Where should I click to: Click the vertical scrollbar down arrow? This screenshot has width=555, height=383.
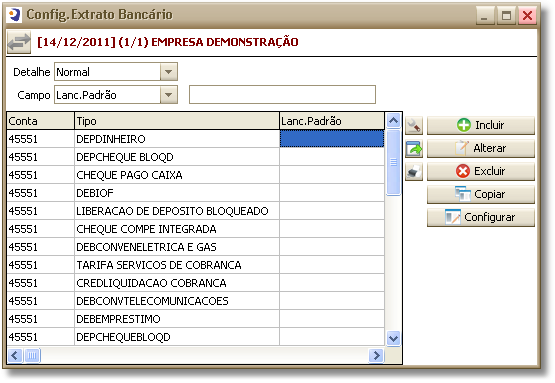393,338
